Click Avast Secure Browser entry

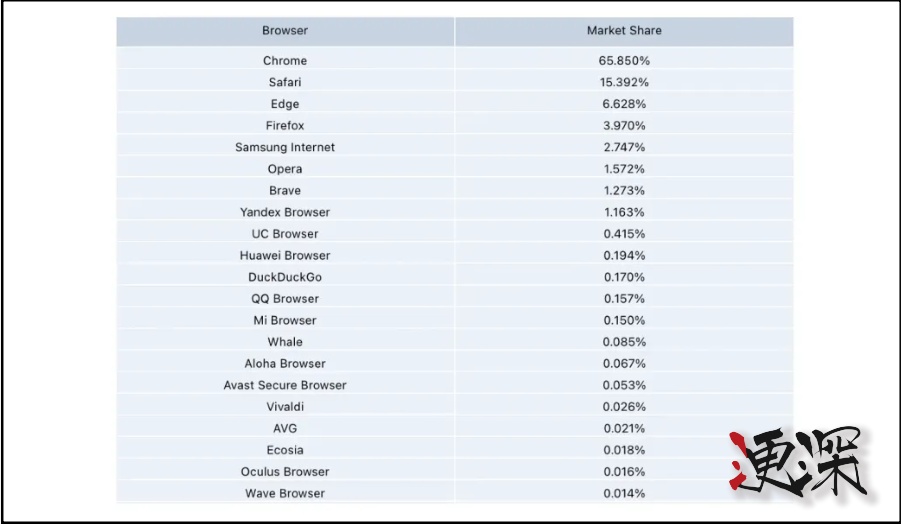coord(285,385)
